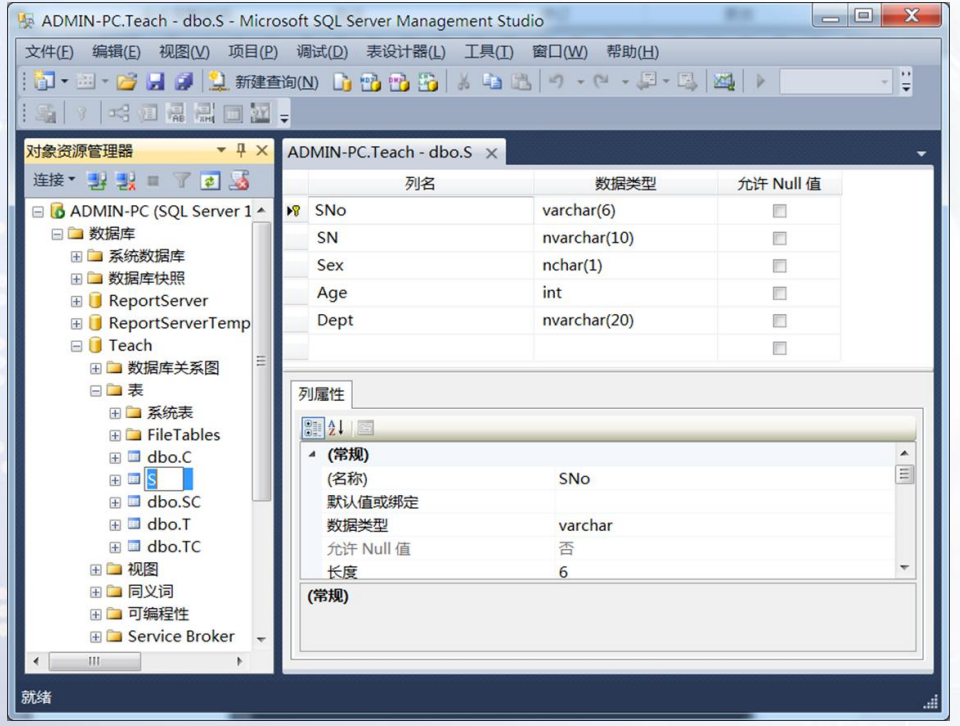Click the nvarchar(20) data type cell for Dept
Viewport: 960px width, 726px height.
(x=625, y=320)
